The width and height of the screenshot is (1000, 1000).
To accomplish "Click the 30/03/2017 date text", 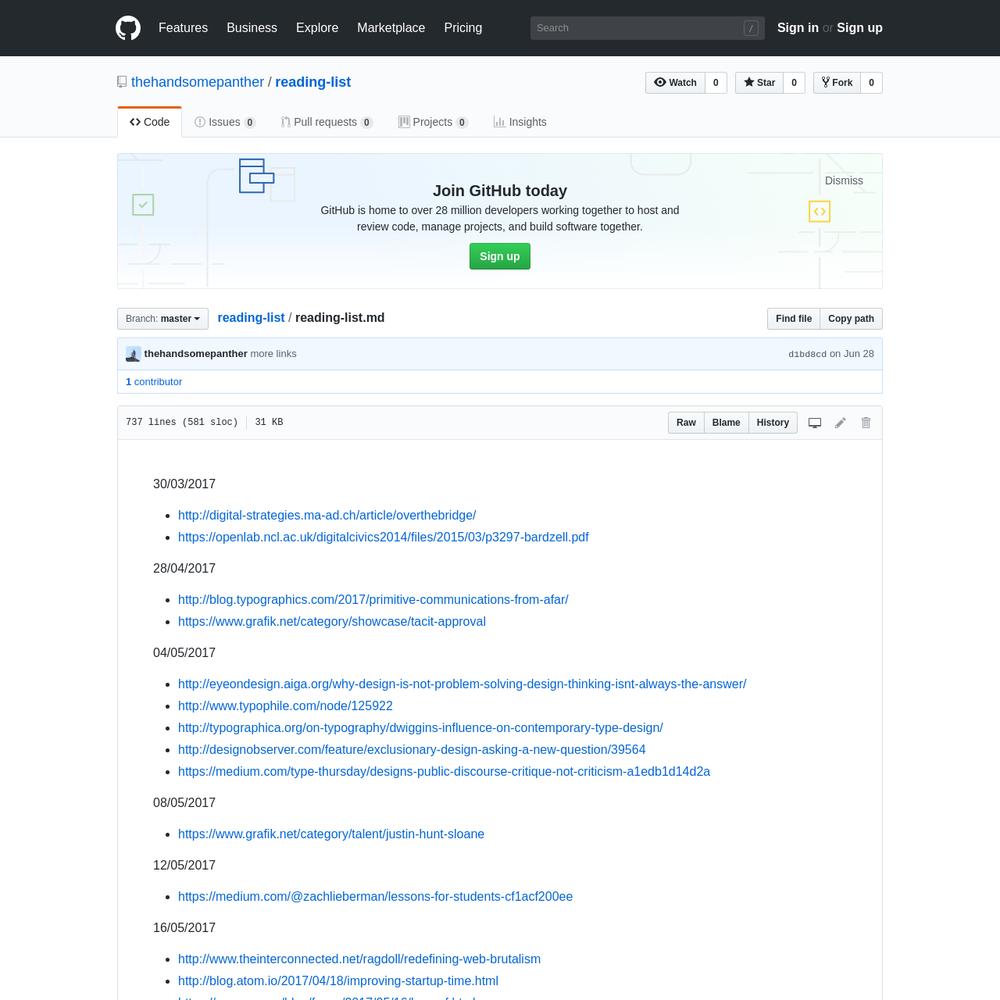I will coord(184,484).
